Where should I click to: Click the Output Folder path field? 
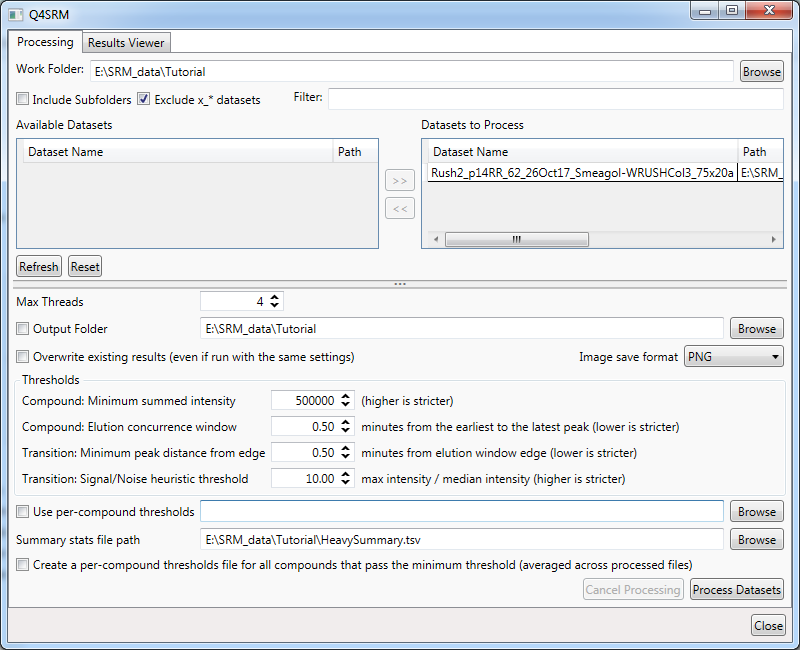[462, 329]
